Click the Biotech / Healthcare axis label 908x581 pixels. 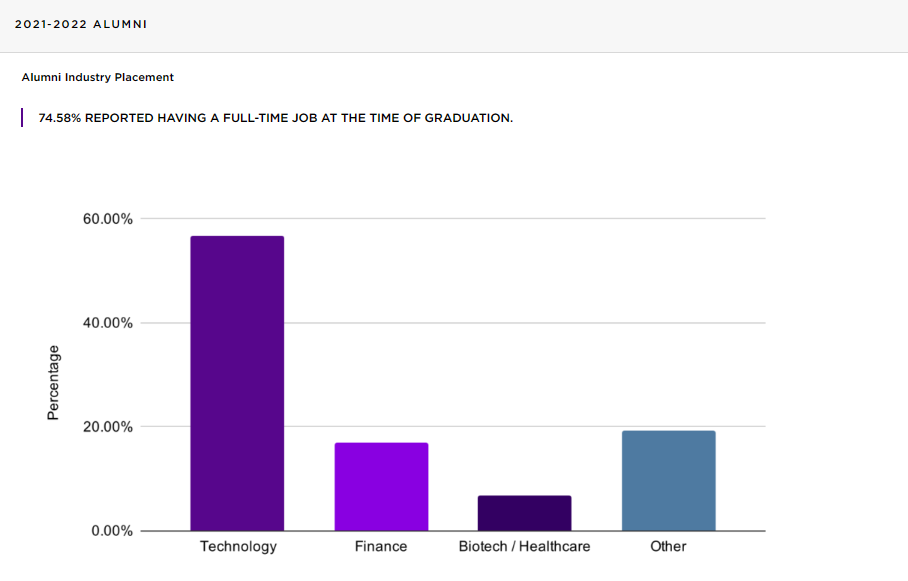tap(524, 546)
